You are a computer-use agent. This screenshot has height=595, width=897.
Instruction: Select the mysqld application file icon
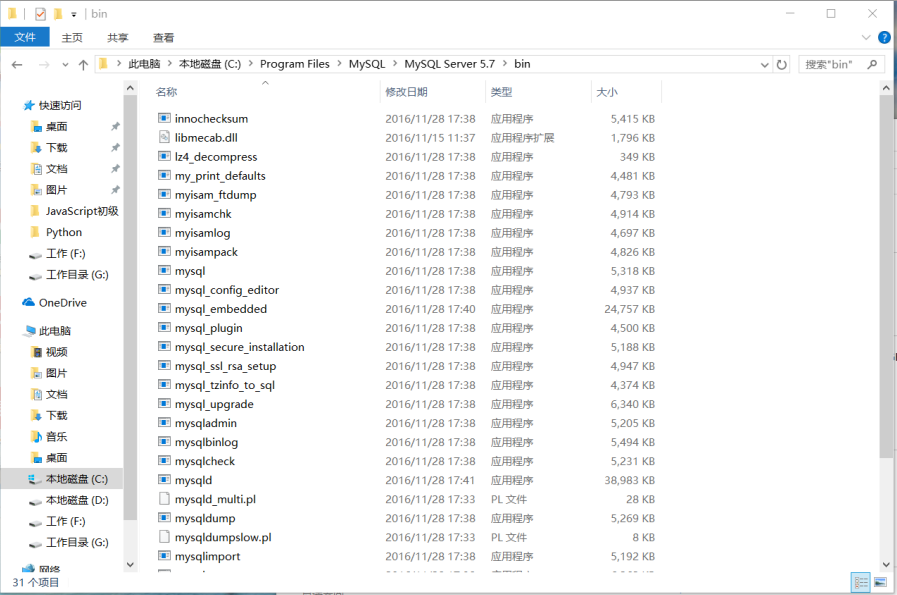point(165,480)
